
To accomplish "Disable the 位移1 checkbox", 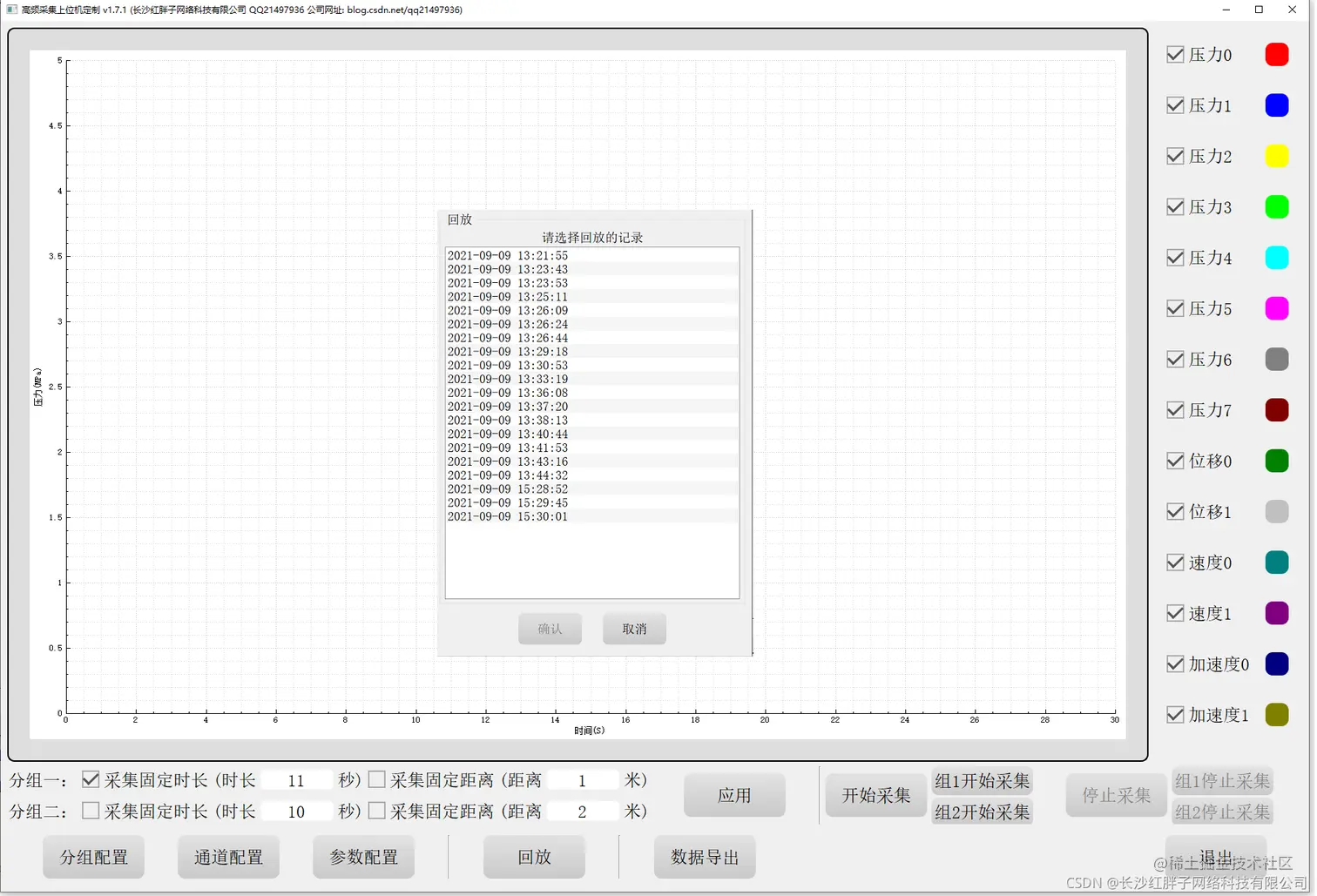I will (x=1175, y=511).
